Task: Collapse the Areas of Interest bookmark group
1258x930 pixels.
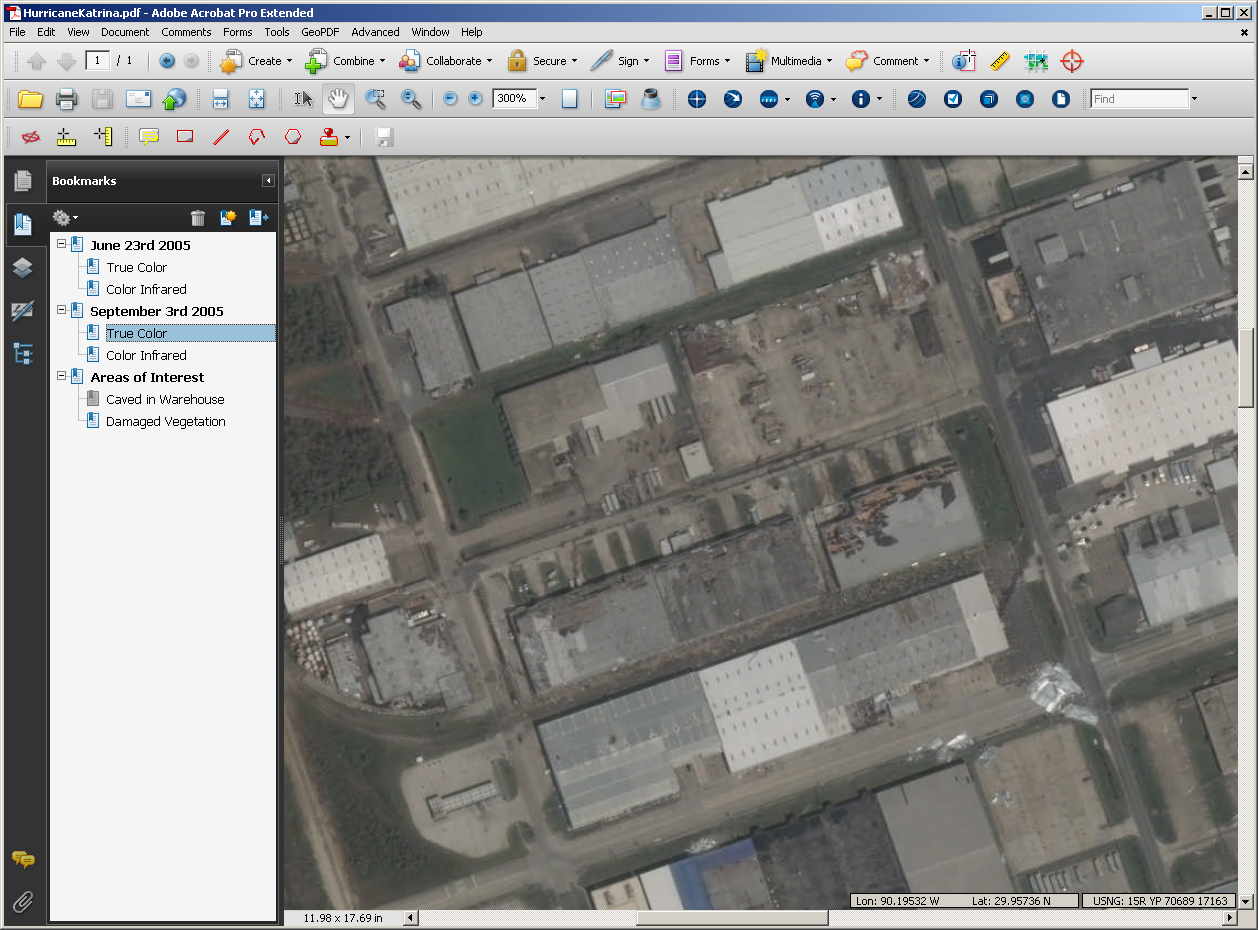Action: coord(62,376)
